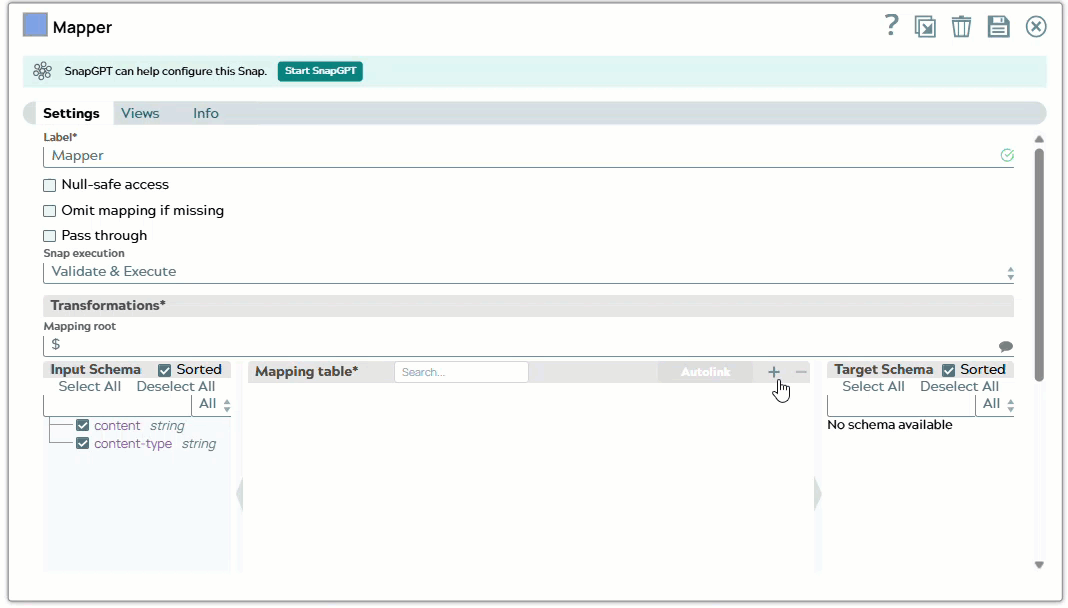1068x608 pixels.
Task: Click the scrollbar down arrow
Action: (1039, 565)
